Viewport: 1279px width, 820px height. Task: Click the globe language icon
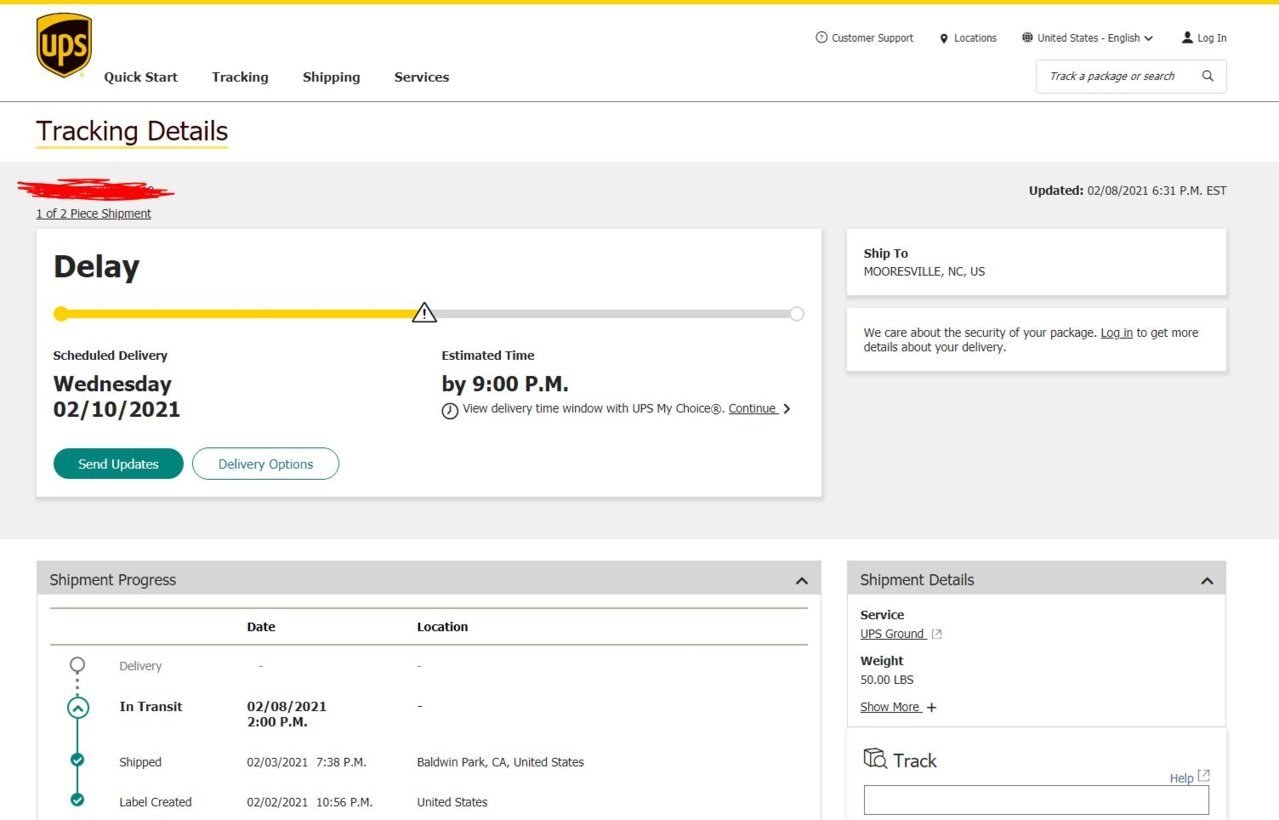pyautogui.click(x=1027, y=38)
